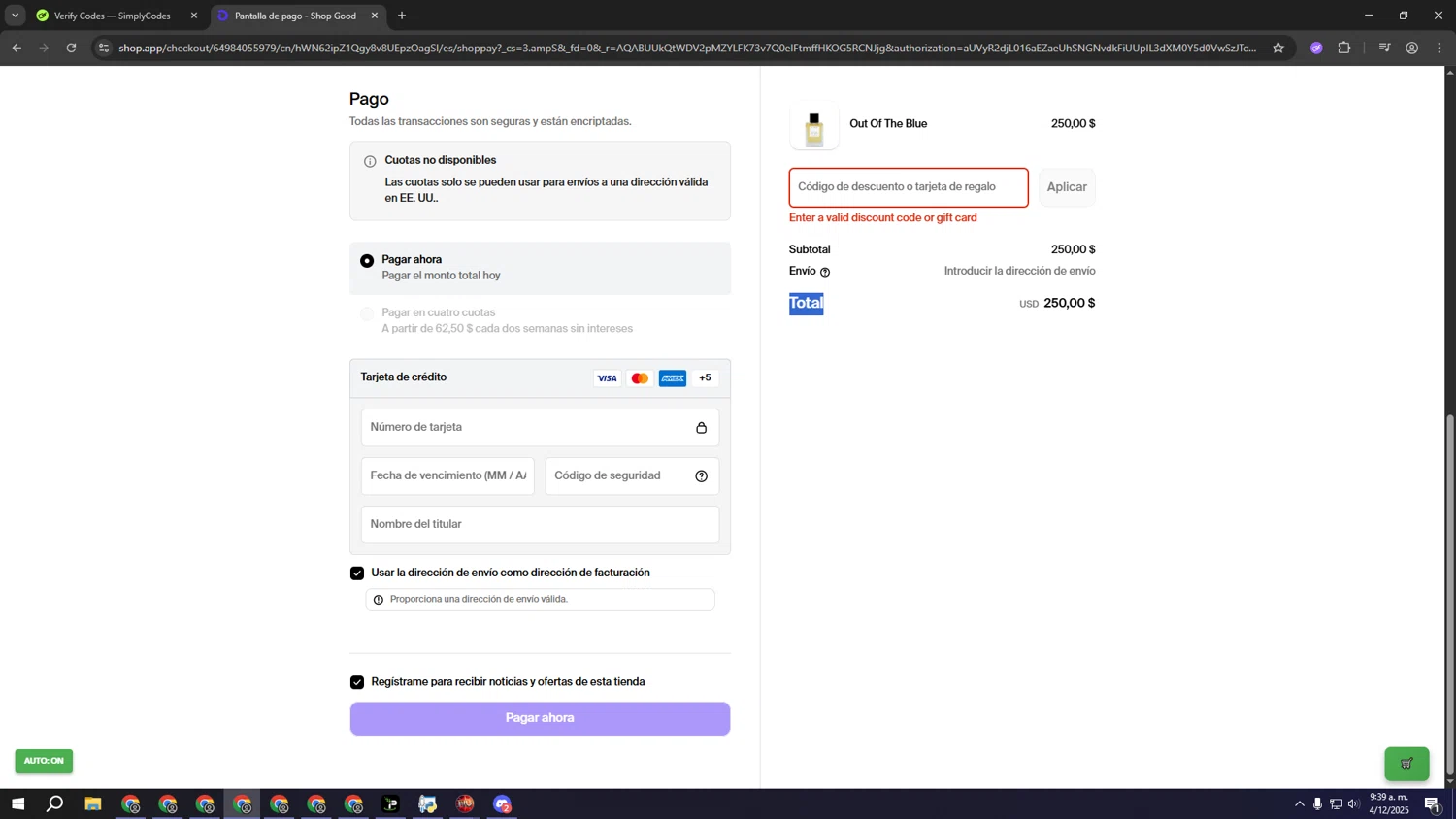Viewport: 1456px width, 819px height.
Task: Open the Chrome profile icon
Action: 1412,48
